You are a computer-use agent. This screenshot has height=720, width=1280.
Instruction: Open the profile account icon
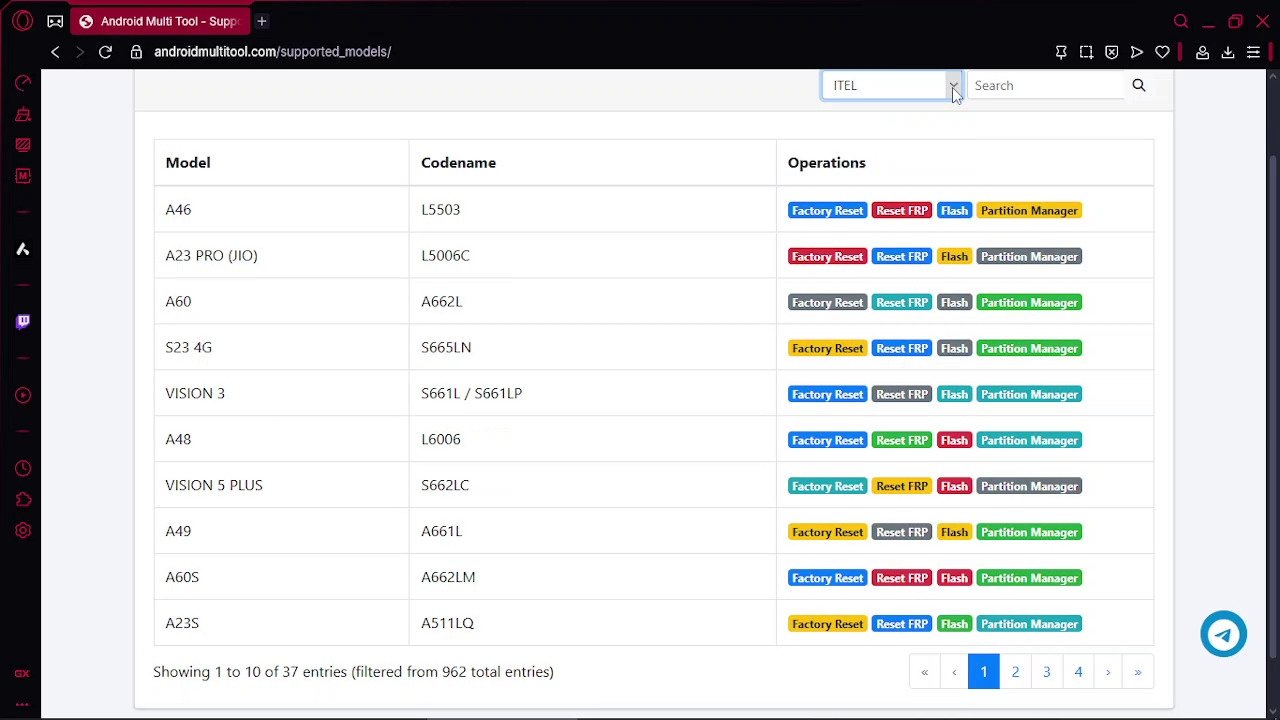pos(1203,52)
